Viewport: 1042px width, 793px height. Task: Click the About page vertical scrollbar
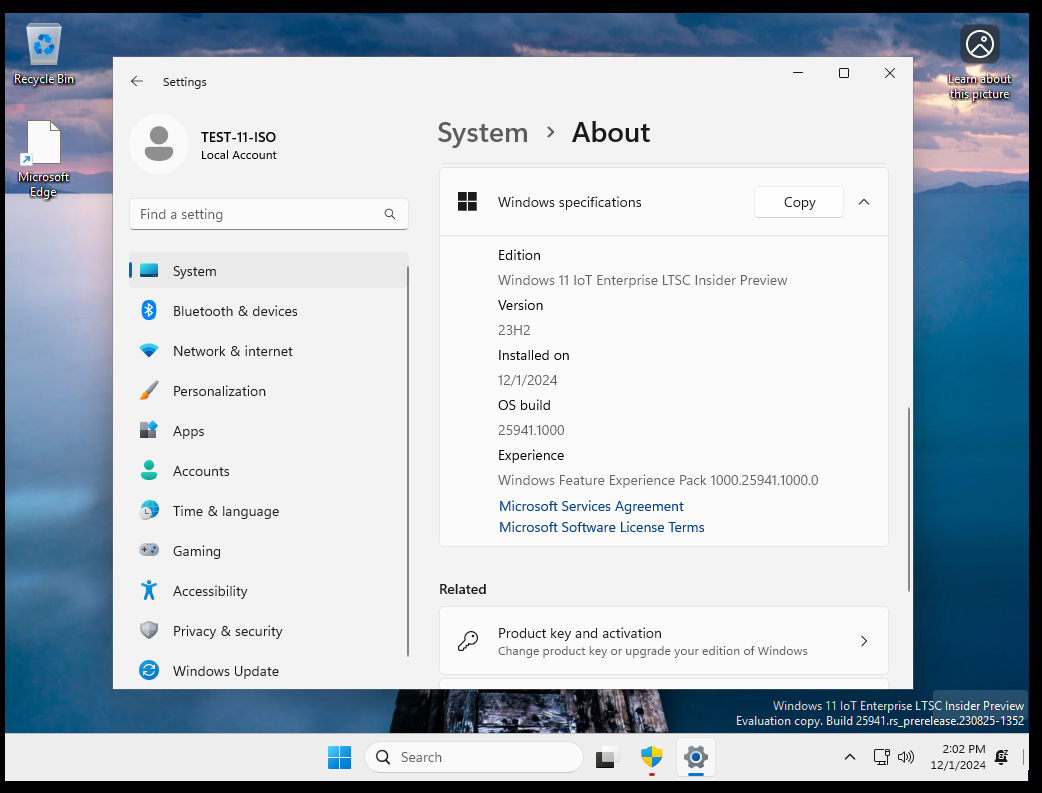coord(908,499)
